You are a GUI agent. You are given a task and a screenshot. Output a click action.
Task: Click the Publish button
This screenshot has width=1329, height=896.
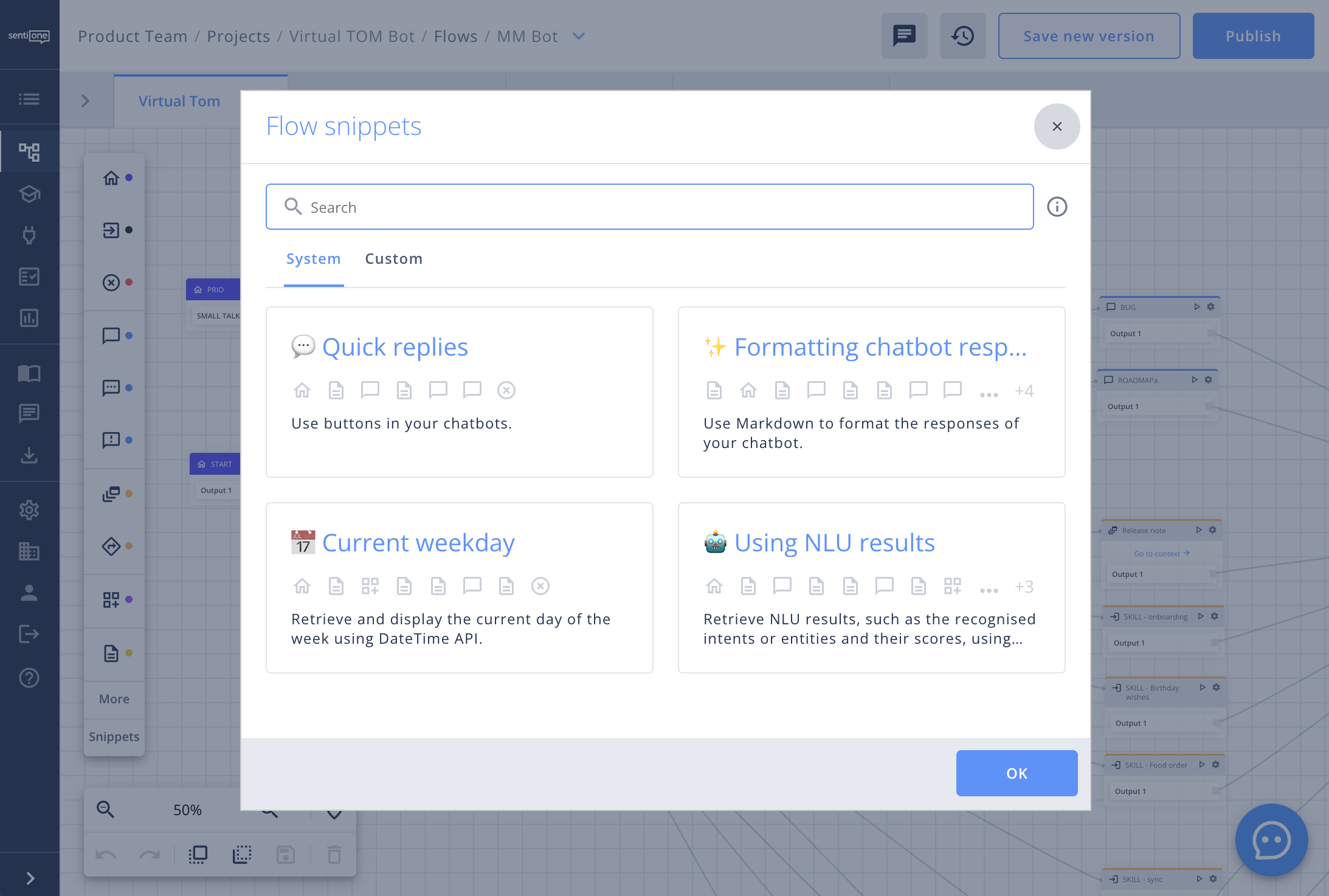(x=1252, y=36)
